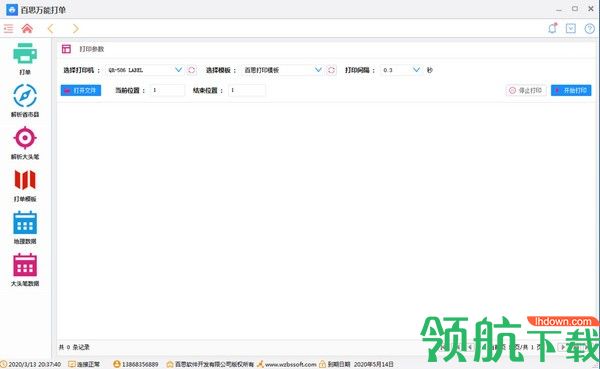This screenshot has height=369, width=600.
Task: Click the 当前位置 input field
Action: 167,90
